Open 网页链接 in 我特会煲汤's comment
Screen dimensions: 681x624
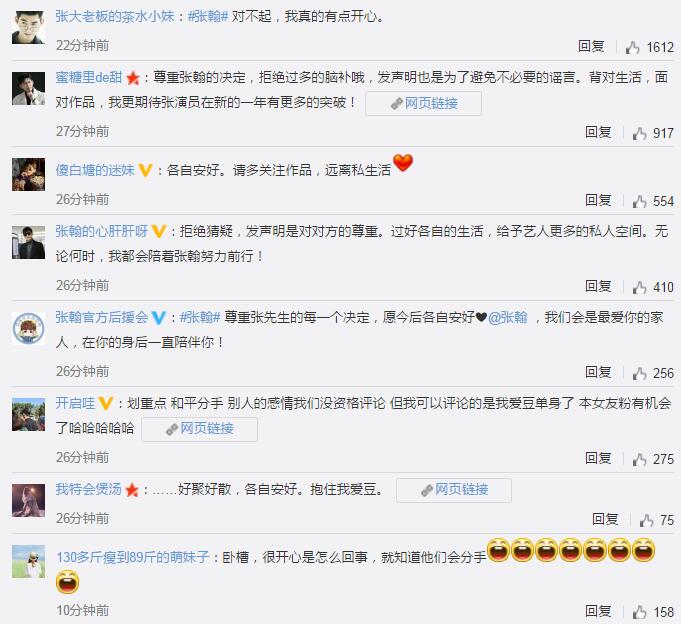pyautogui.click(x=454, y=490)
